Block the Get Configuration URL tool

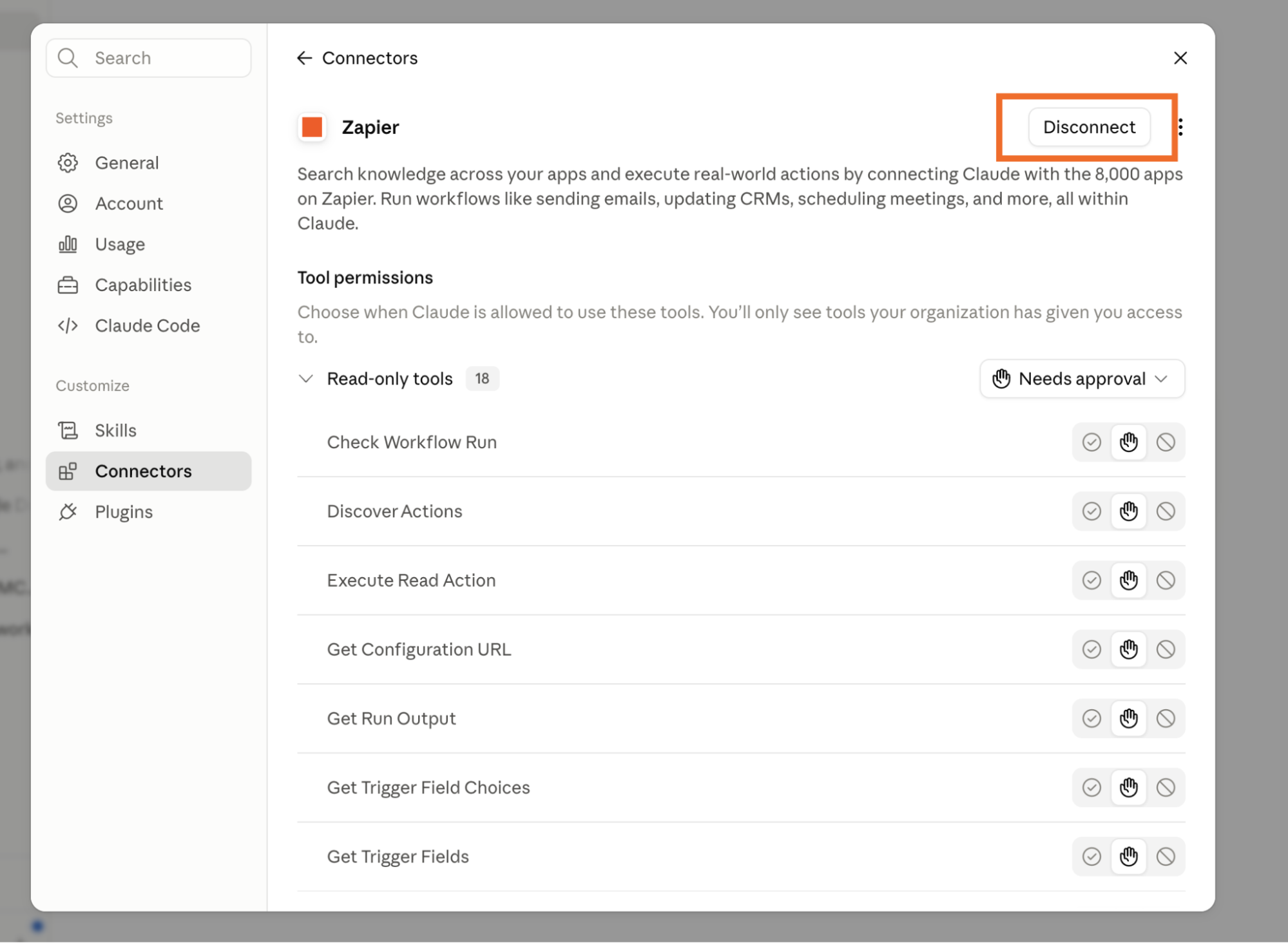click(x=1166, y=649)
